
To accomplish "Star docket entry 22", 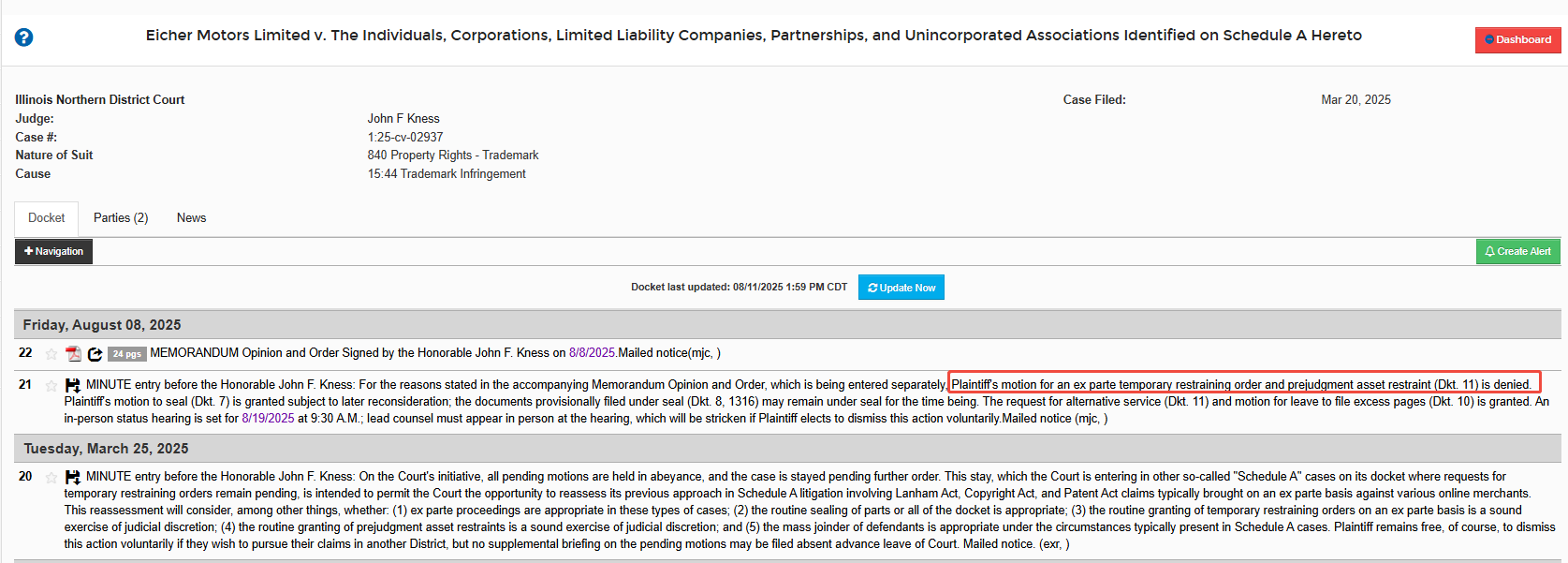I will [x=51, y=354].
